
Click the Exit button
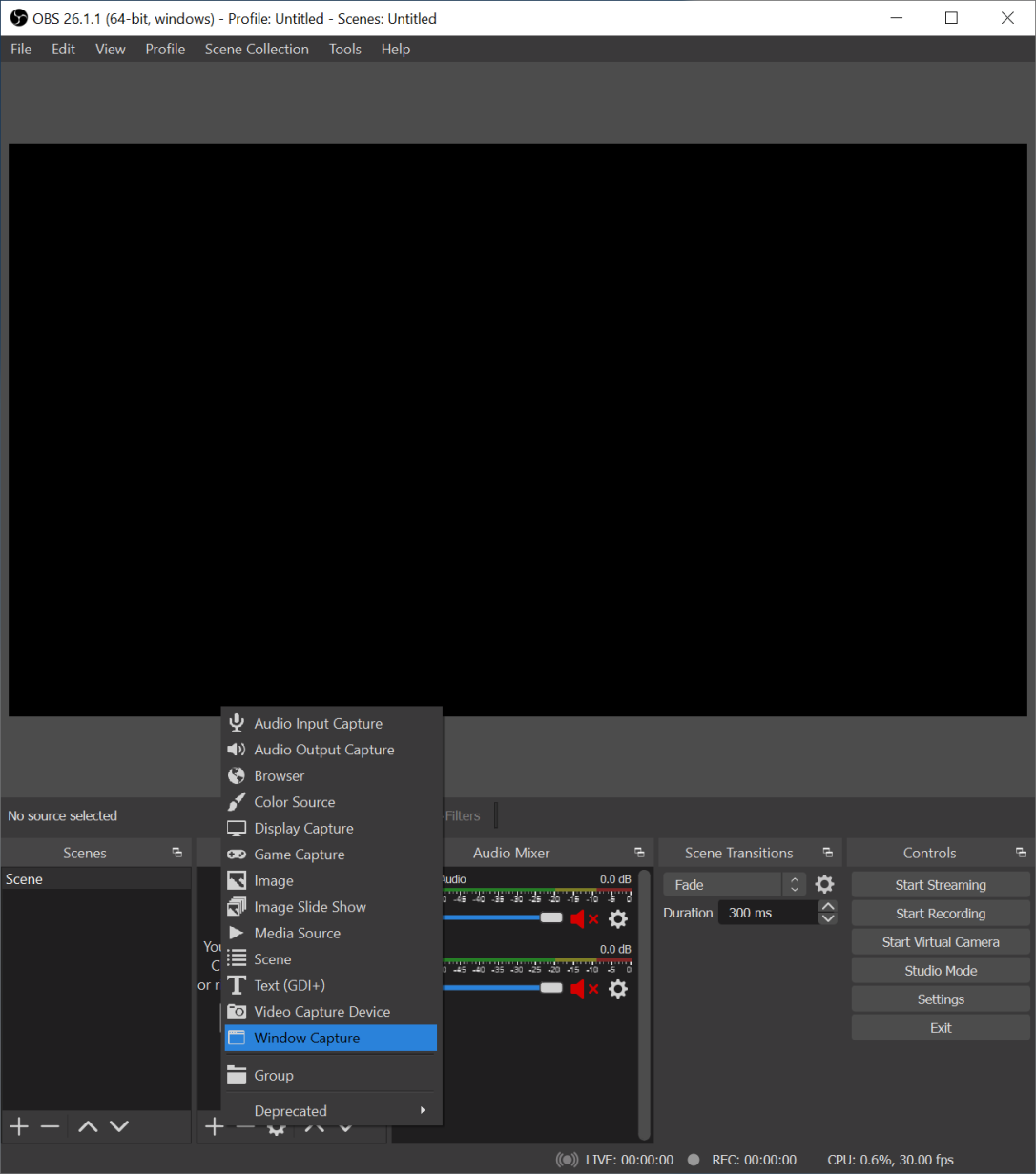[941, 1028]
